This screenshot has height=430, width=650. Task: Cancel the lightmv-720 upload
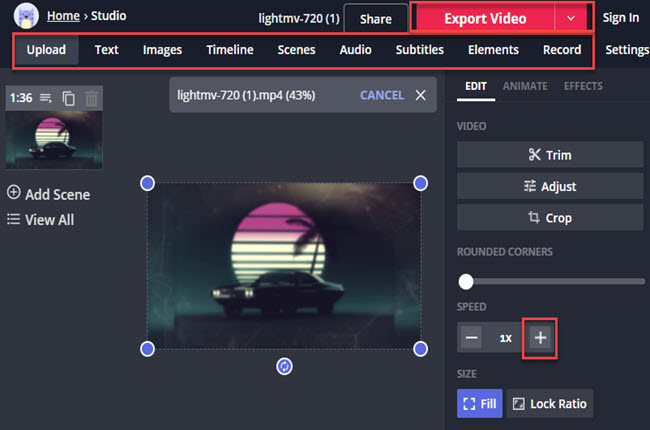381,95
